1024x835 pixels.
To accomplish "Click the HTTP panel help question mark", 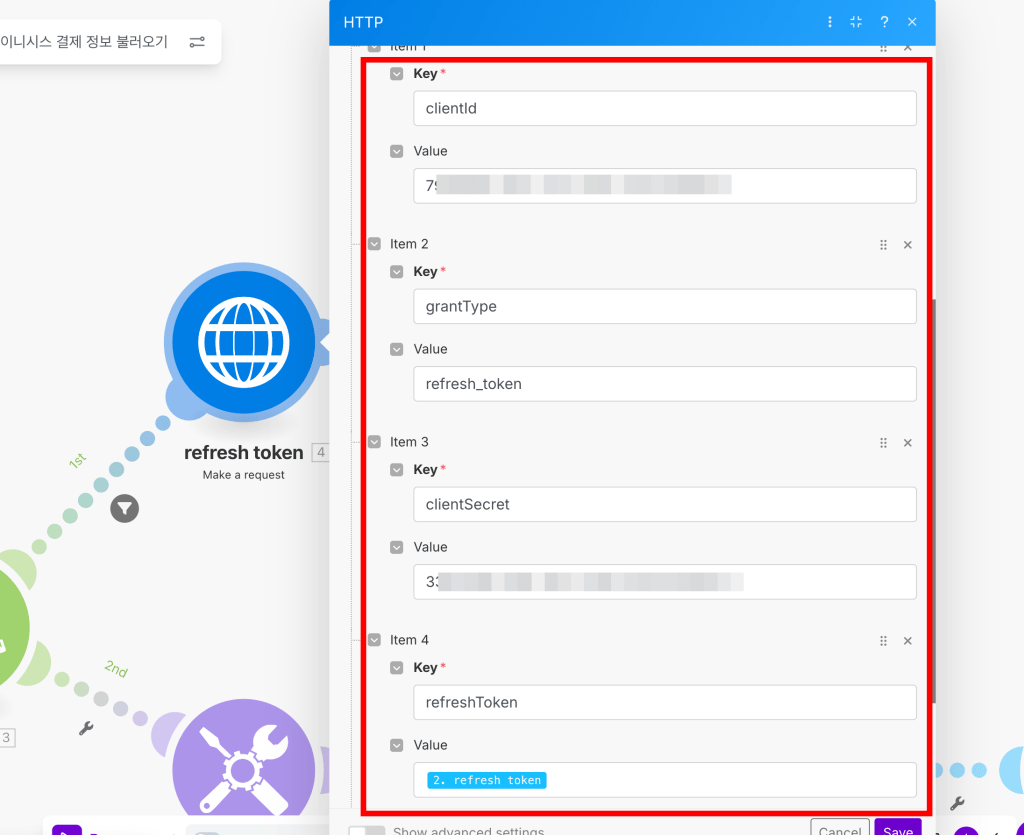I will click(x=884, y=22).
